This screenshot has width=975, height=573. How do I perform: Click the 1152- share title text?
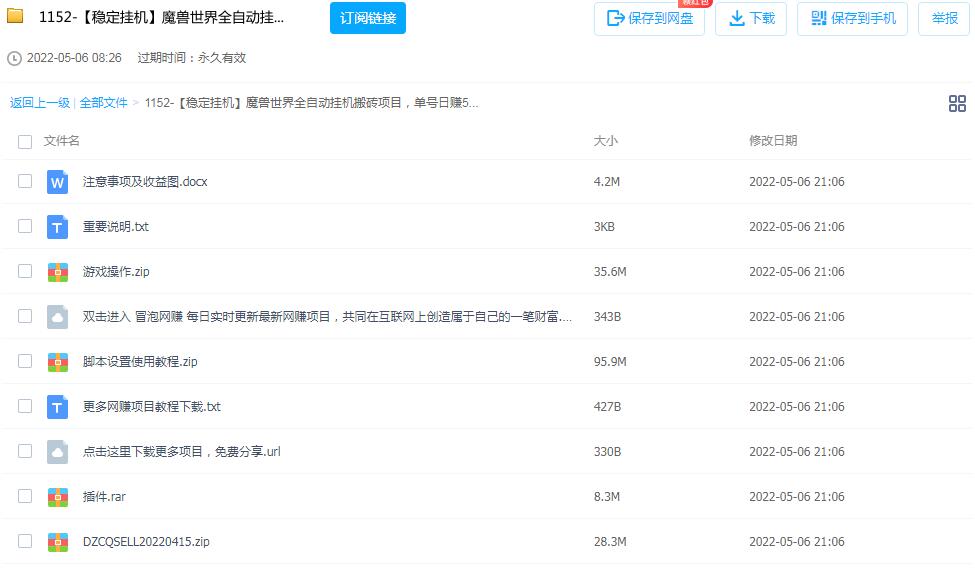(x=162, y=17)
